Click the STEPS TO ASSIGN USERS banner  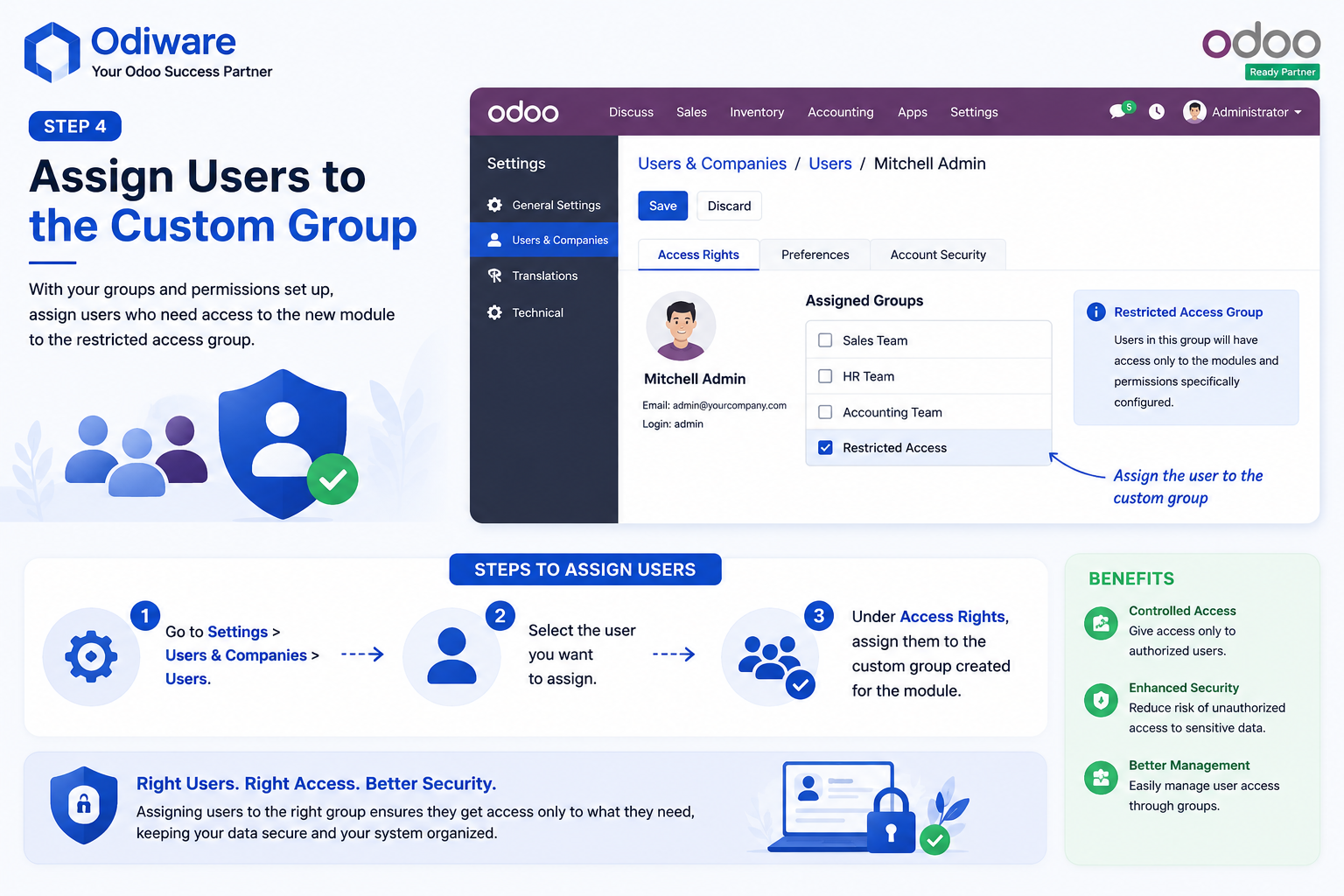pos(585,570)
